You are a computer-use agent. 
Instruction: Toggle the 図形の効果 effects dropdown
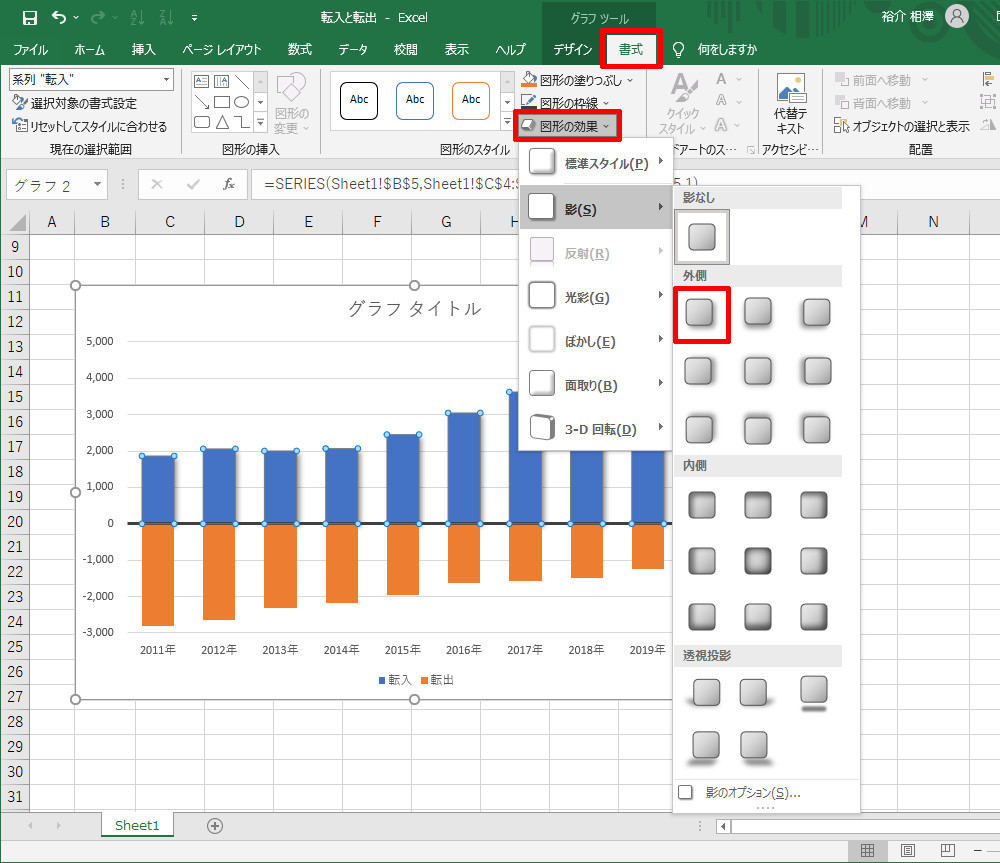click(x=568, y=126)
